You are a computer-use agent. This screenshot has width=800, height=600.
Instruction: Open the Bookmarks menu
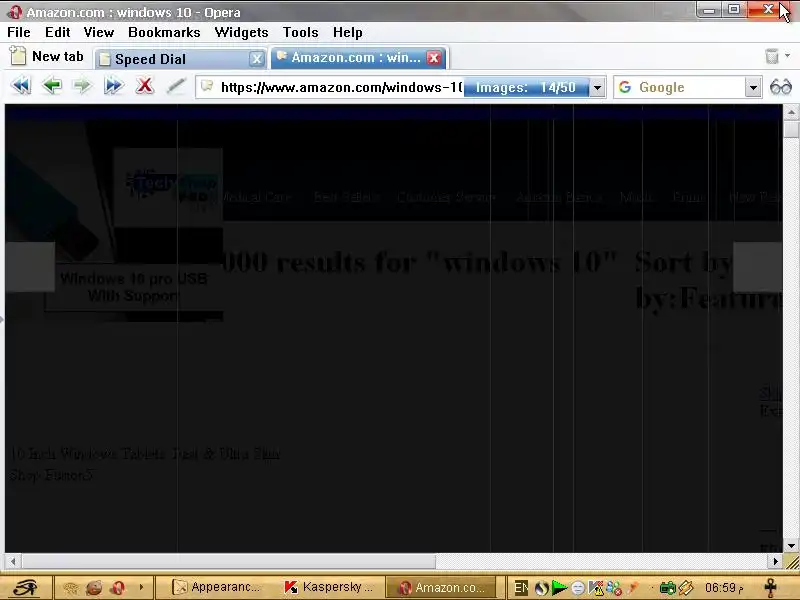tap(164, 32)
